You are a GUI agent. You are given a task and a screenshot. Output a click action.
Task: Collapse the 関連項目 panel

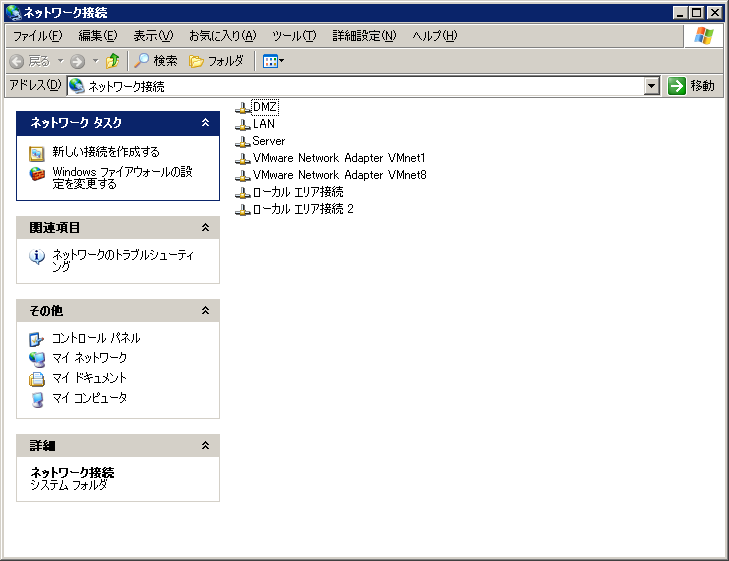tap(205, 228)
